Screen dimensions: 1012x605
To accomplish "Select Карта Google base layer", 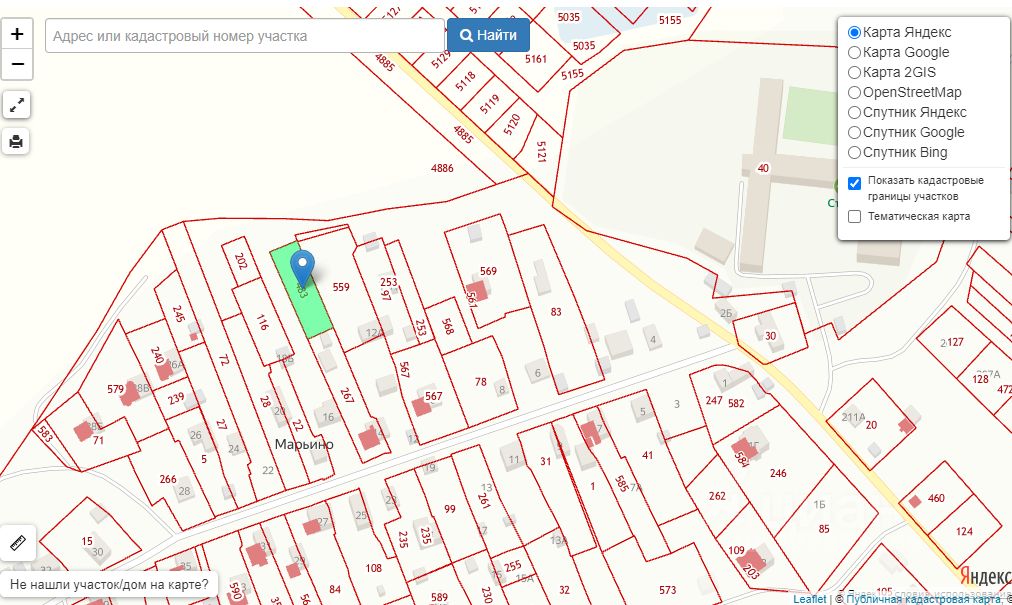I will point(854,52).
